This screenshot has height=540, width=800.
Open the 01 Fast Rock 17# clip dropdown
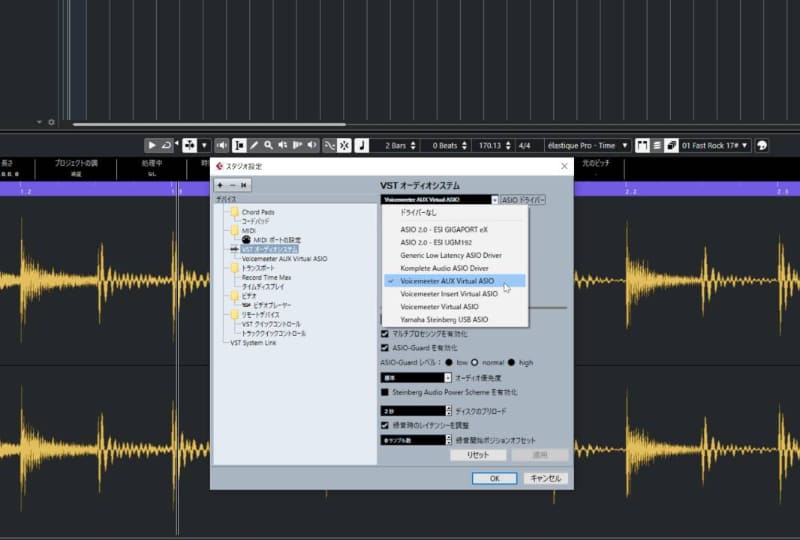coord(715,145)
